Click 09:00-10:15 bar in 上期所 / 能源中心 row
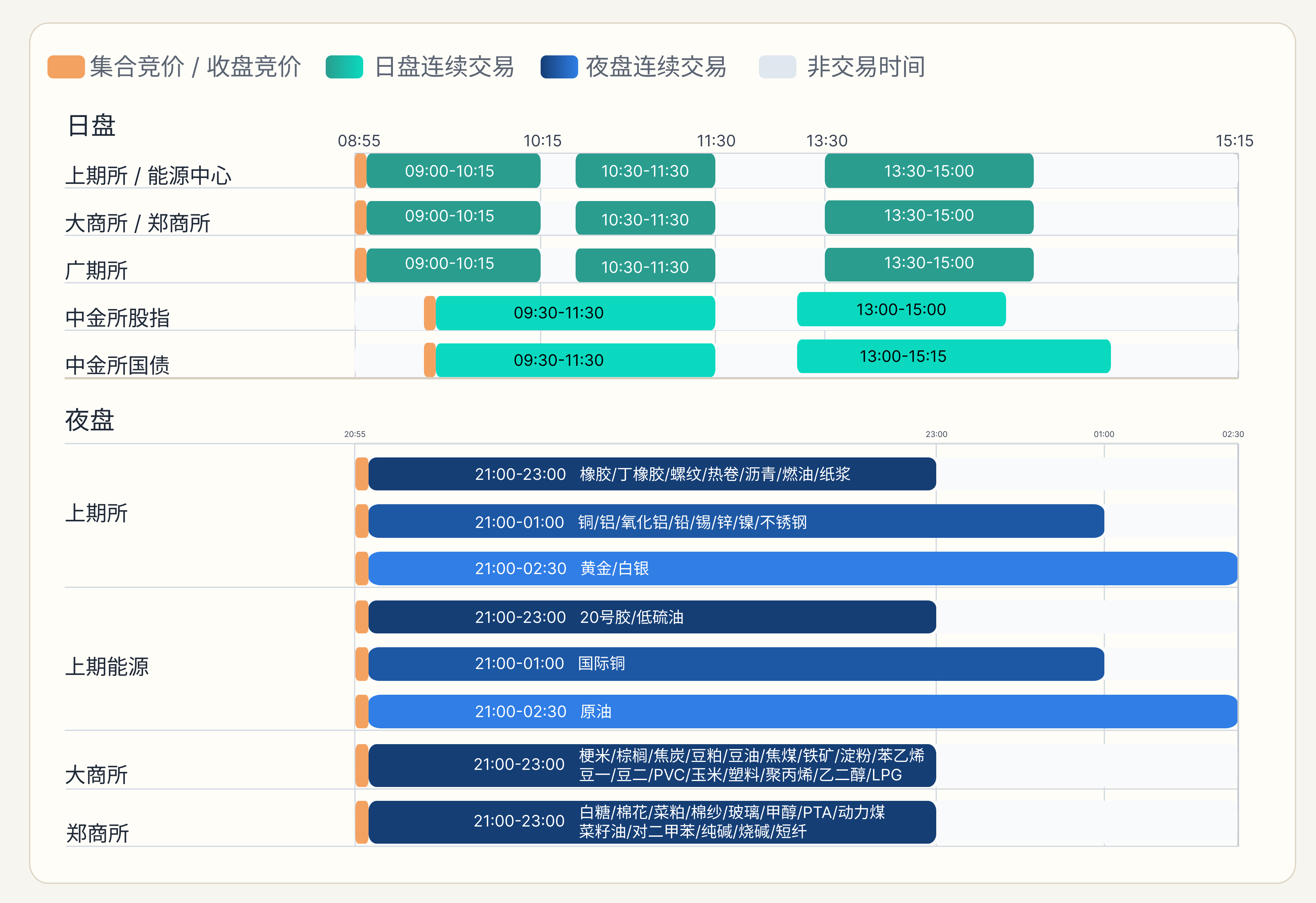This screenshot has width=1316, height=903. coord(453,170)
